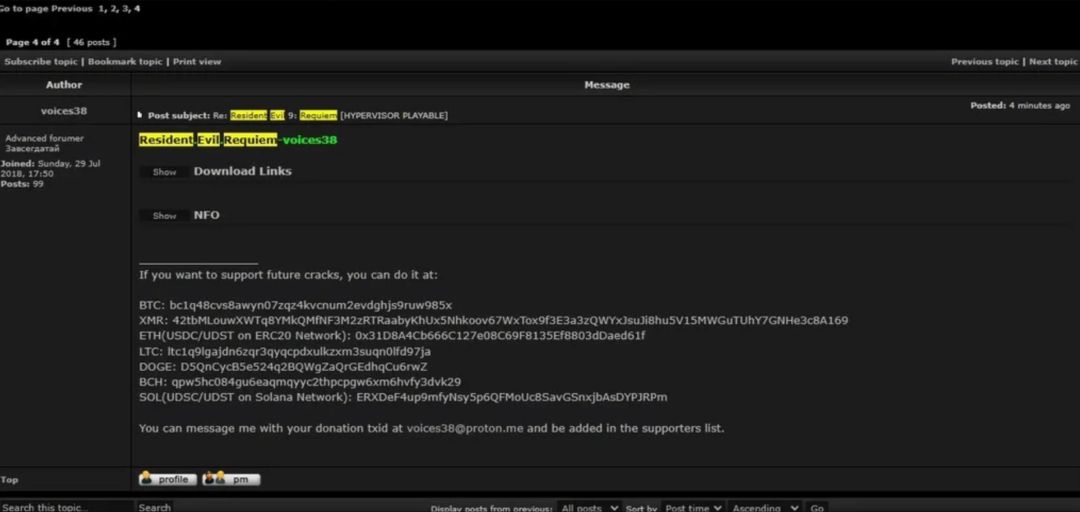Image resolution: width=1080 pixels, height=512 pixels.
Task: Click 'If you want to support future cracks' text
Action: coord(288,275)
